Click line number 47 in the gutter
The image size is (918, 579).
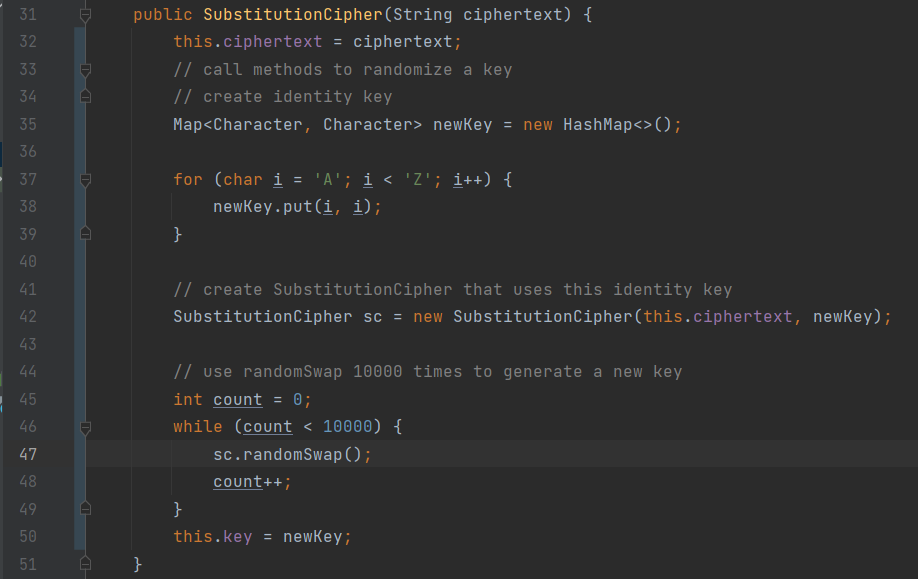(x=28, y=454)
